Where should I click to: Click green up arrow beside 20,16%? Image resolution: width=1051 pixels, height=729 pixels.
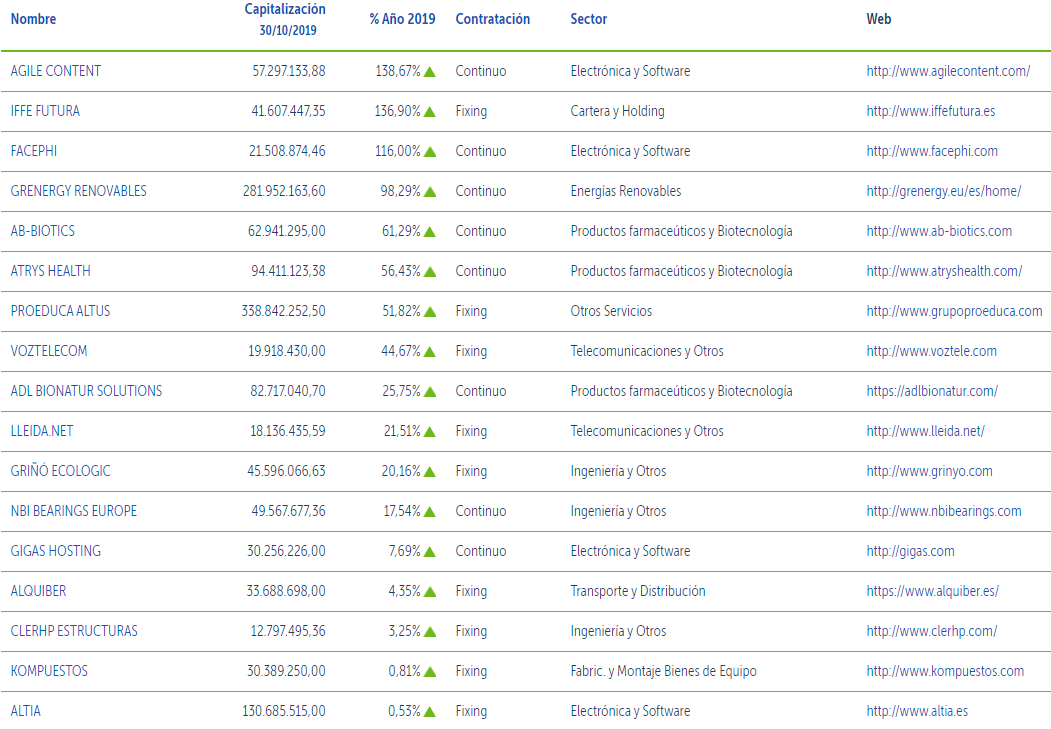(x=430, y=472)
